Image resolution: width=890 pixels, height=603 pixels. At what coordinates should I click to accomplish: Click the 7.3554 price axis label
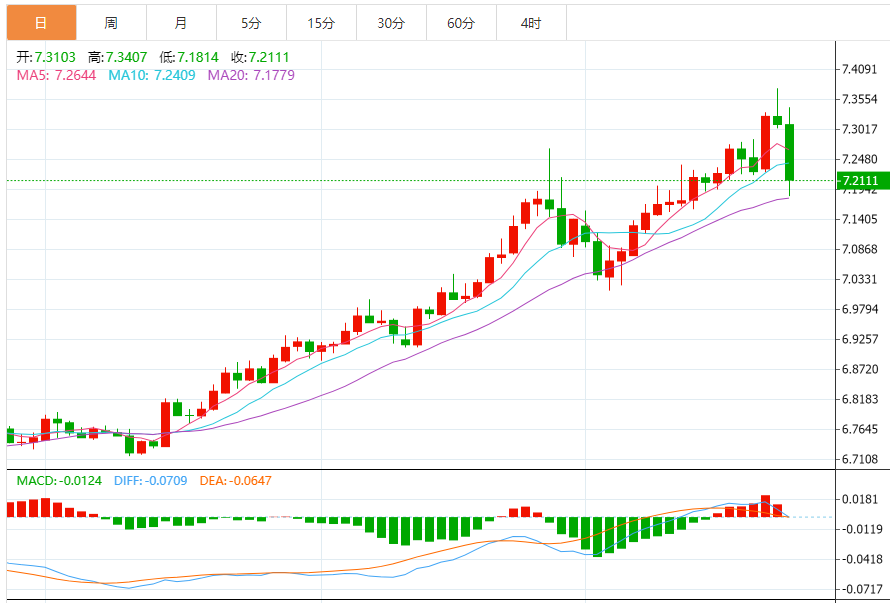pyautogui.click(x=860, y=99)
